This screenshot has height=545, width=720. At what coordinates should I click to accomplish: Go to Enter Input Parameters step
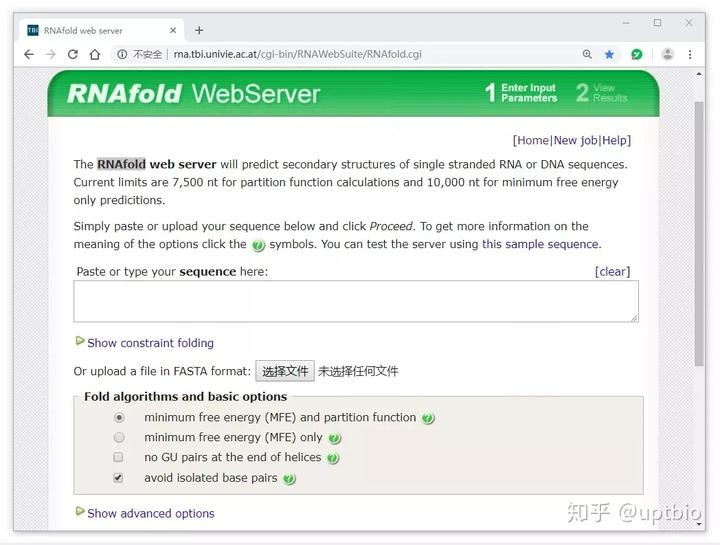521,93
